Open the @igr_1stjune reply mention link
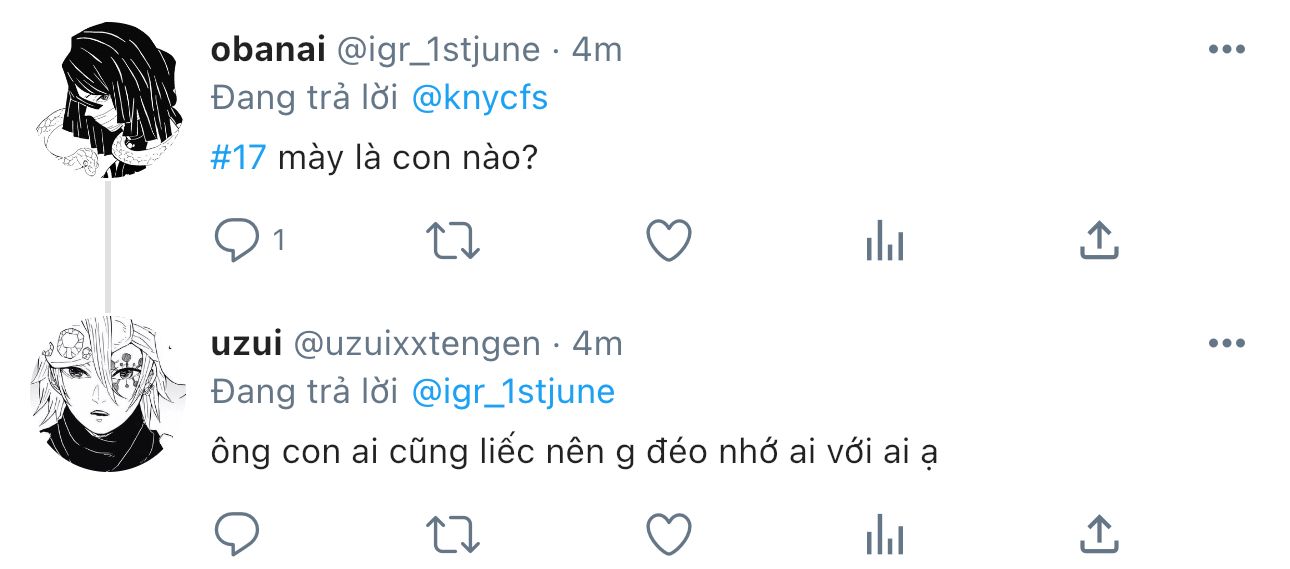Image resolution: width=1290 pixels, height=569 pixels. [513, 392]
